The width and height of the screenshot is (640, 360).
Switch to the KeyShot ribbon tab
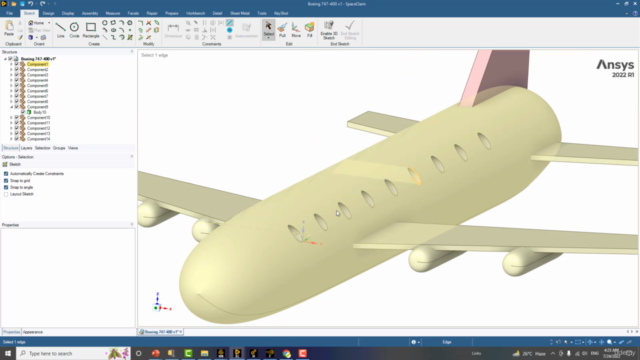281,13
